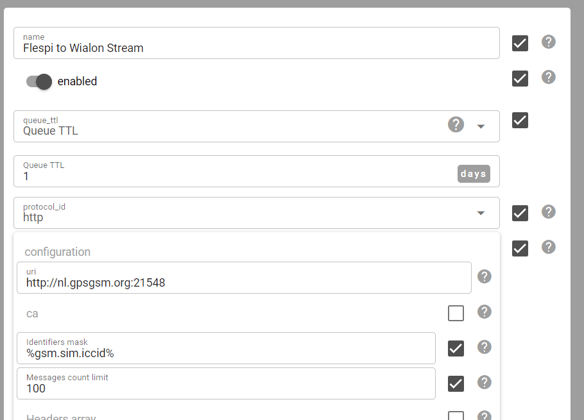This screenshot has height=420, width=584.
Task: Check the ca checkbox
Action: (456, 313)
